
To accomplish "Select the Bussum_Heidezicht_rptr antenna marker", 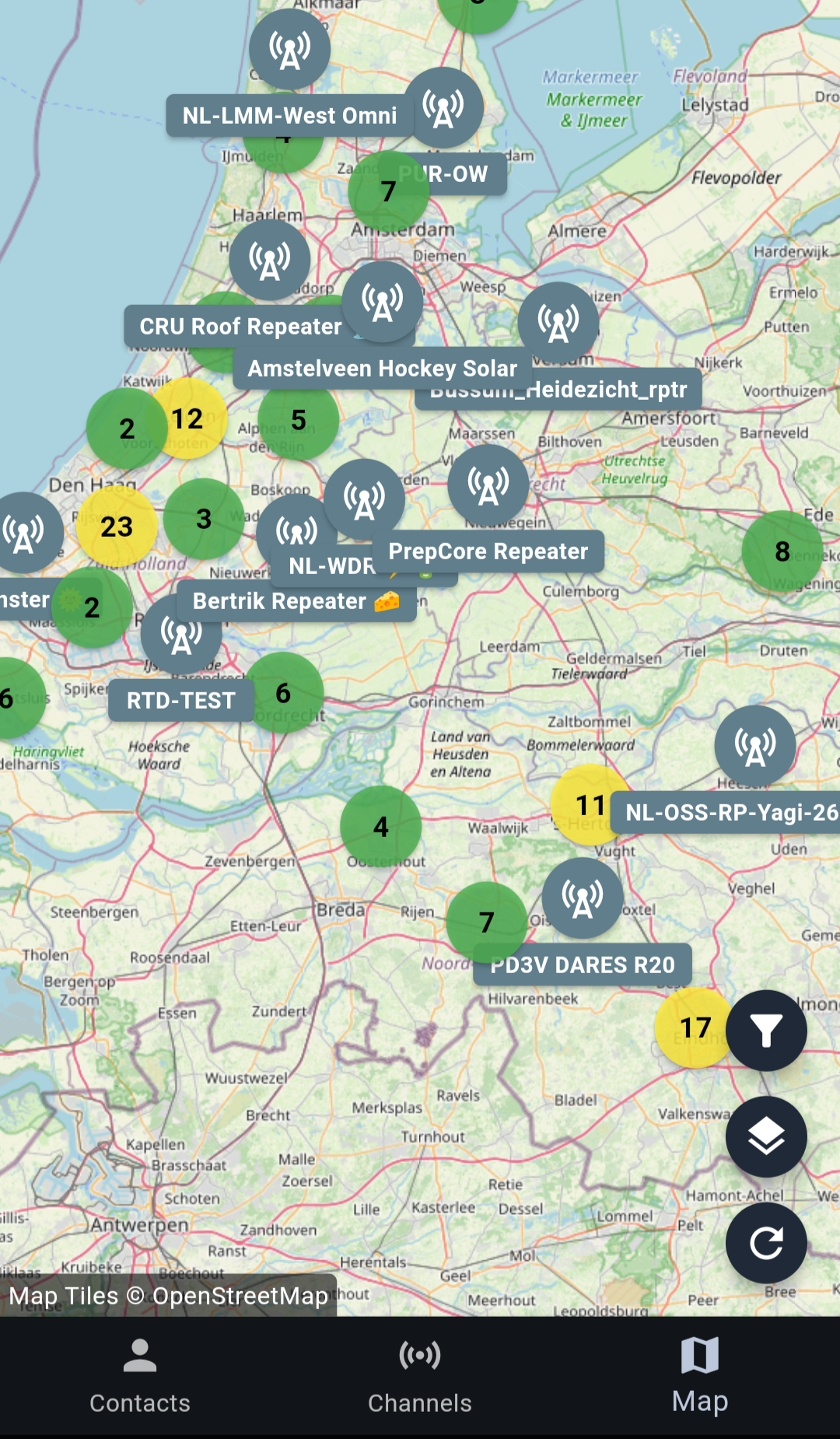I will tap(558, 323).
